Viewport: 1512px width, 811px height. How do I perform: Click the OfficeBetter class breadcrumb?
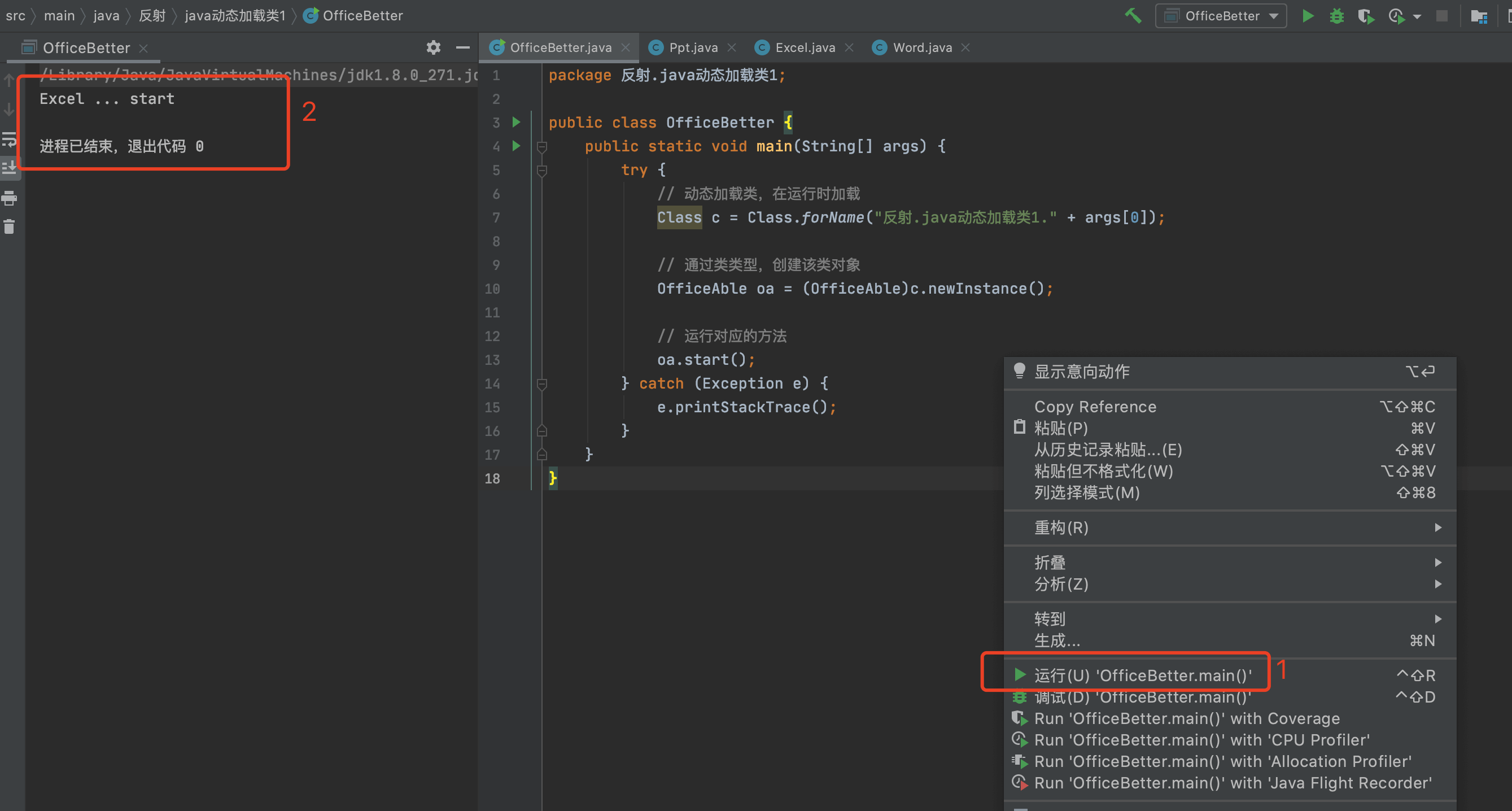353,16
